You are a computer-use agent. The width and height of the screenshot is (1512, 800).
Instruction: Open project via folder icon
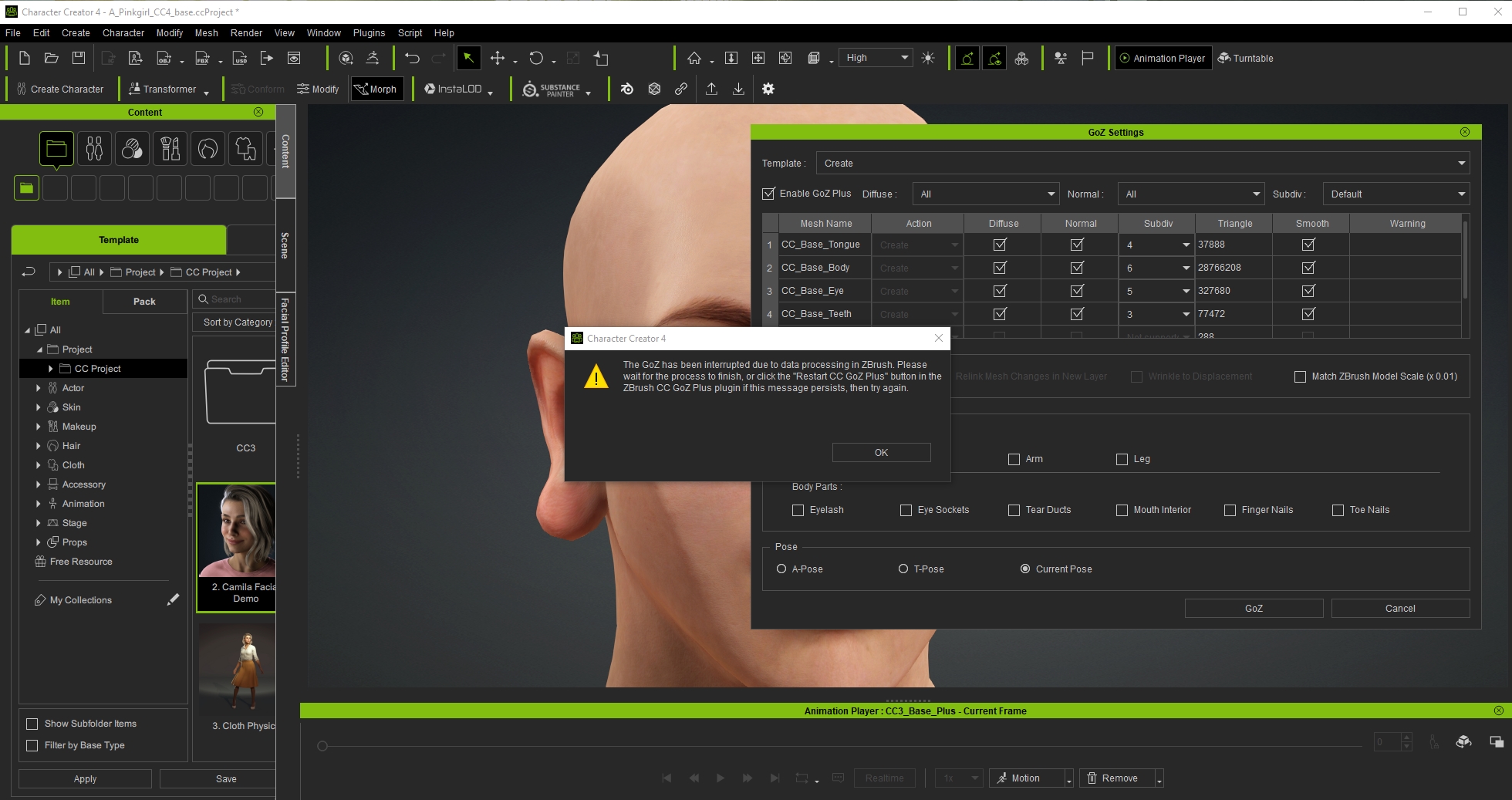pos(51,58)
